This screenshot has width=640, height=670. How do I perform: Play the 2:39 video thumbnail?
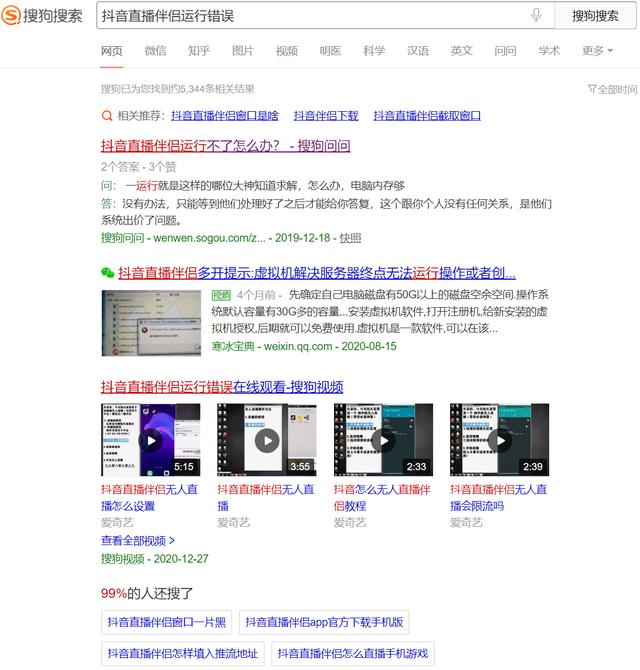(x=499, y=440)
